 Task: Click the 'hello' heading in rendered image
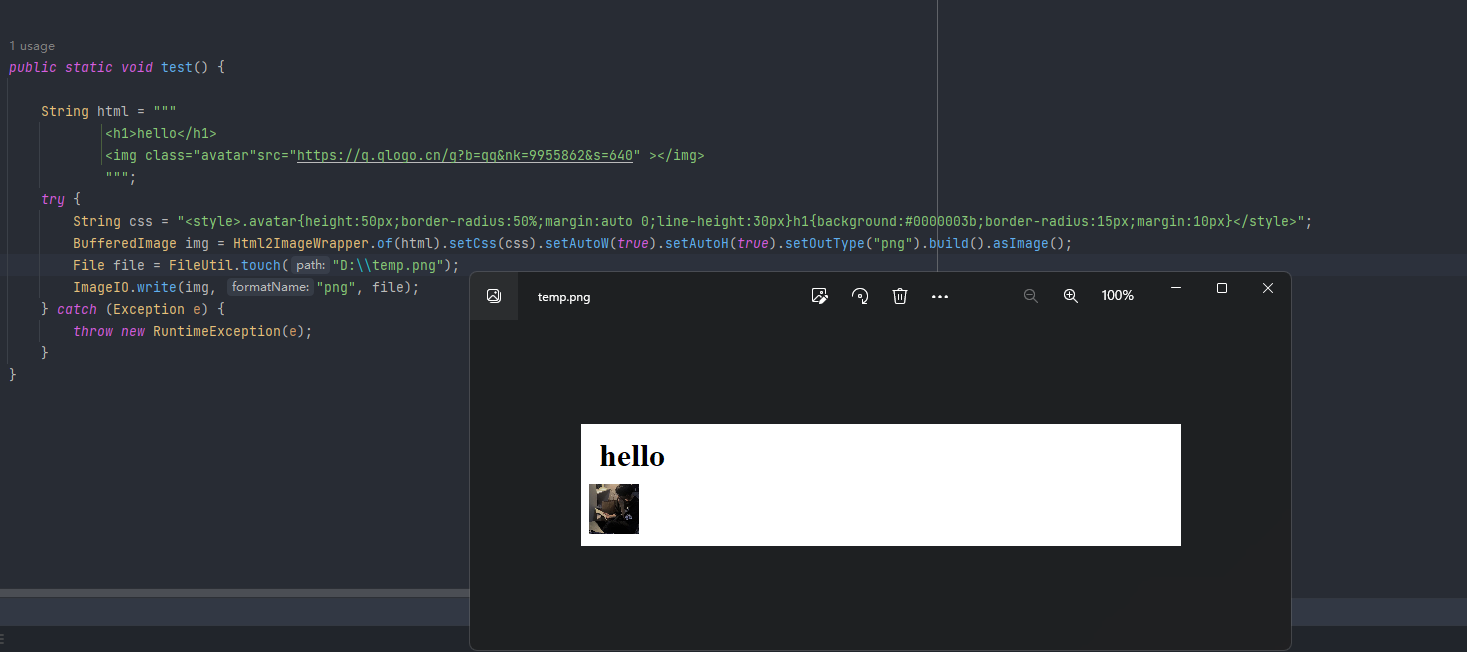(632, 456)
